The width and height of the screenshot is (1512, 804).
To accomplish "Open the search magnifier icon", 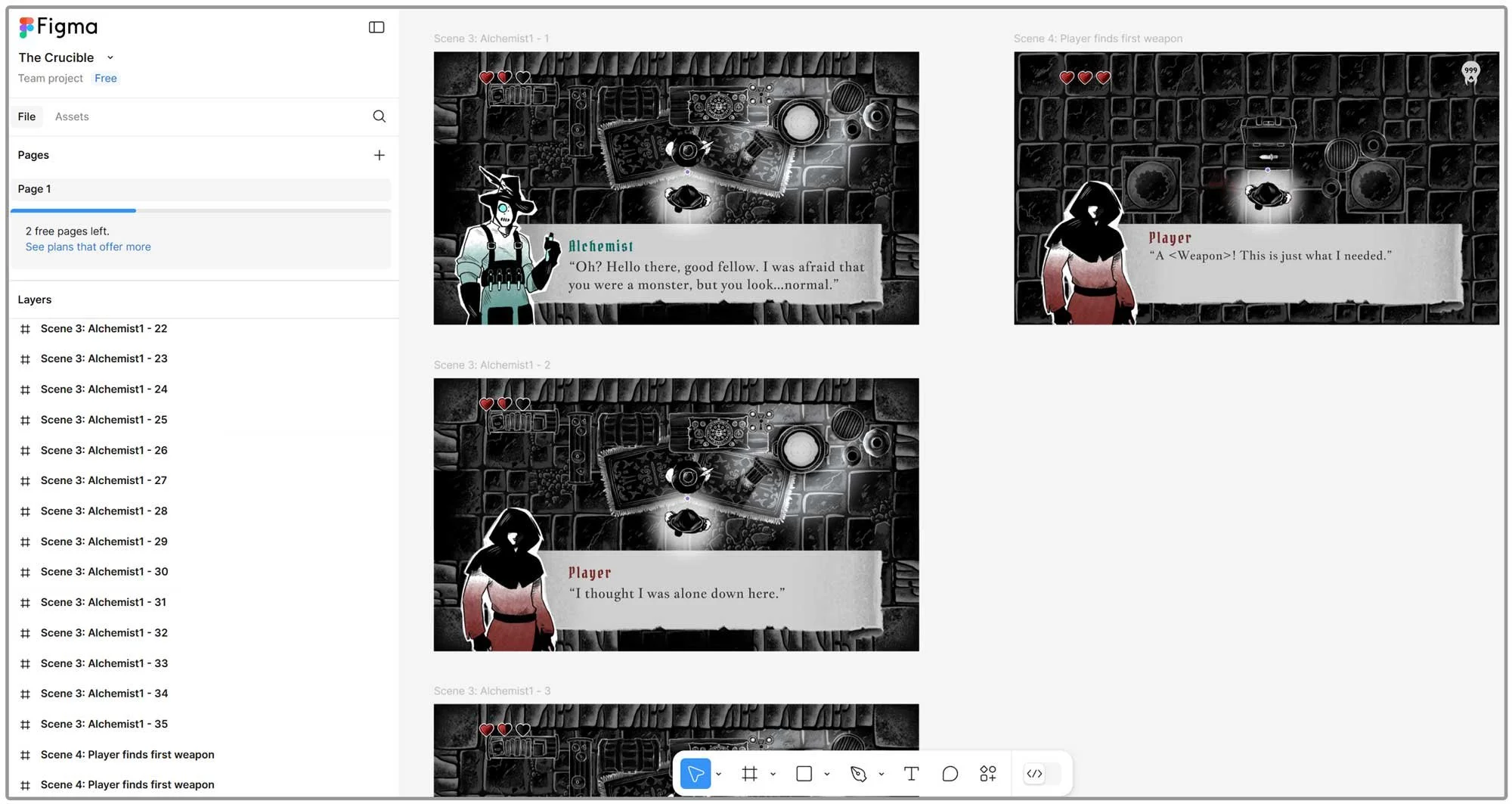I will tap(380, 116).
